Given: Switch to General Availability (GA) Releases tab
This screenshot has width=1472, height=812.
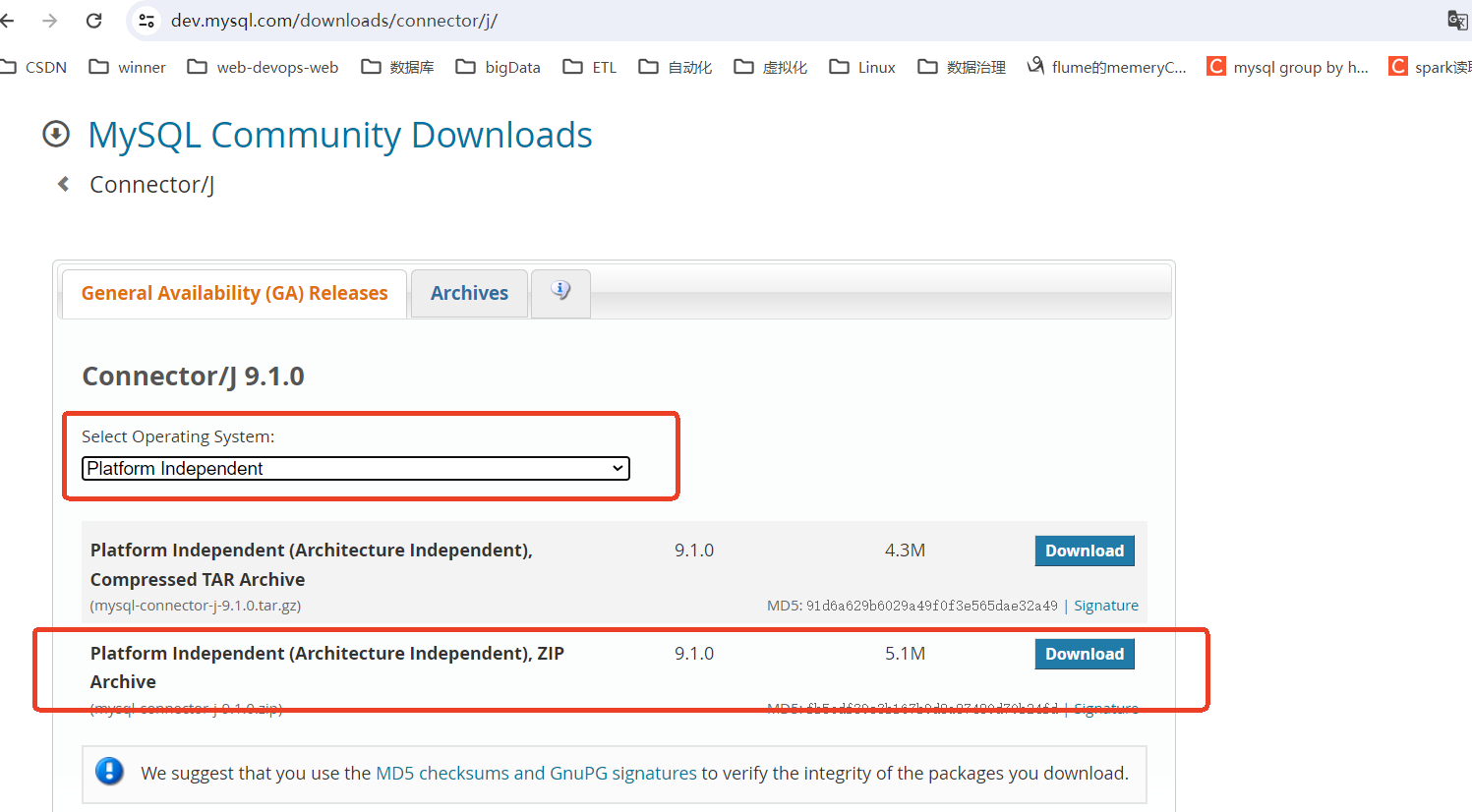Looking at the screenshot, I should tap(234, 293).
